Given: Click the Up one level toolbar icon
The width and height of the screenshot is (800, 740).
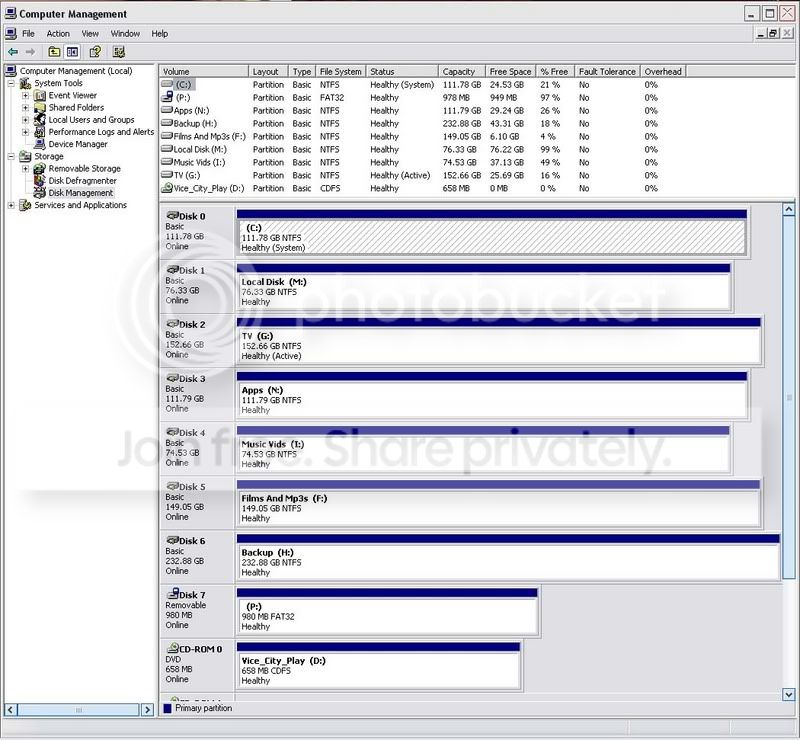Looking at the screenshot, I should tap(54, 52).
